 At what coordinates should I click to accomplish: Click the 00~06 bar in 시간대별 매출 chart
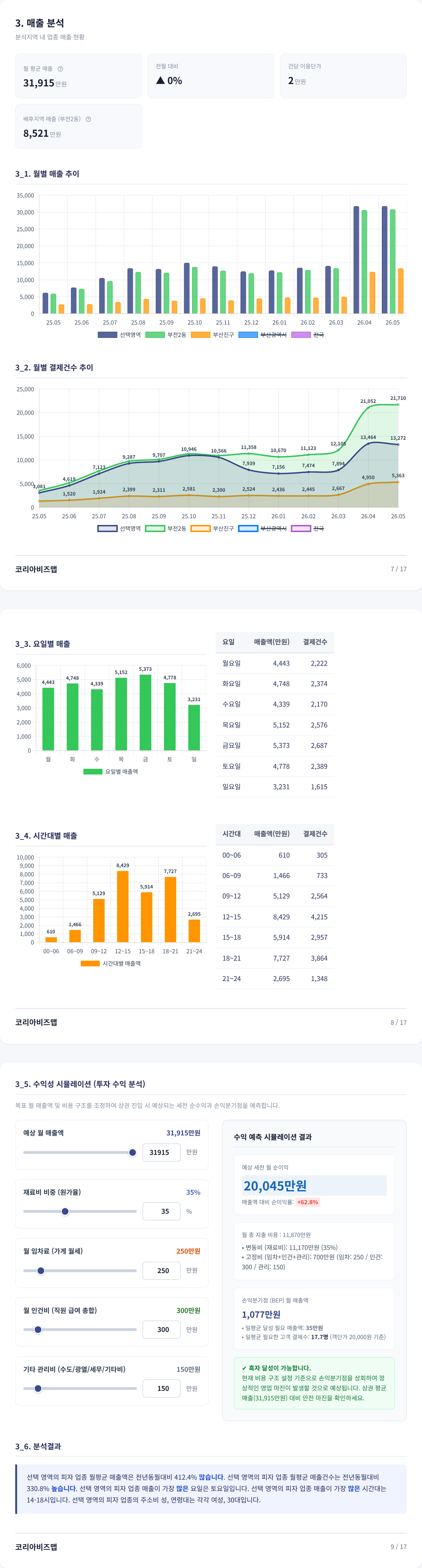tap(51, 940)
